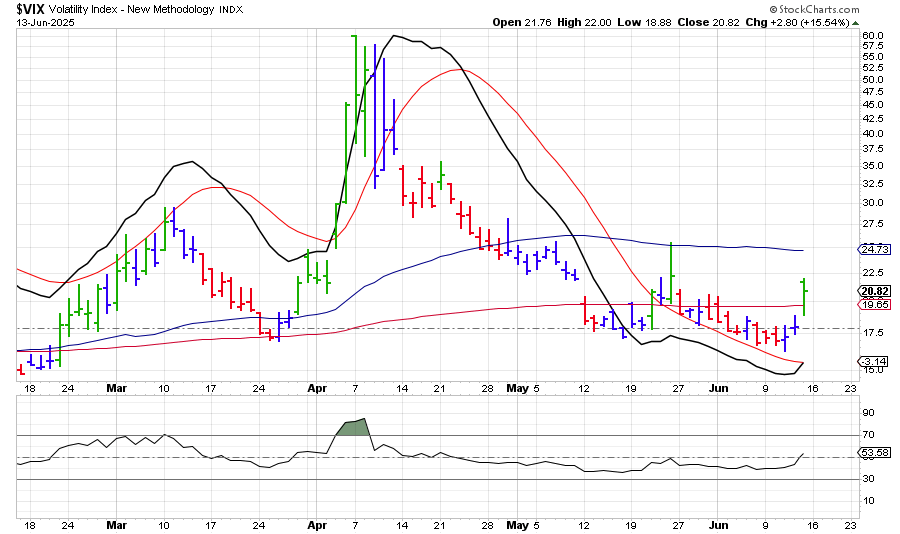The image size is (900, 534).
Task: Select the Apr label on main chart axis
Action: pos(318,385)
